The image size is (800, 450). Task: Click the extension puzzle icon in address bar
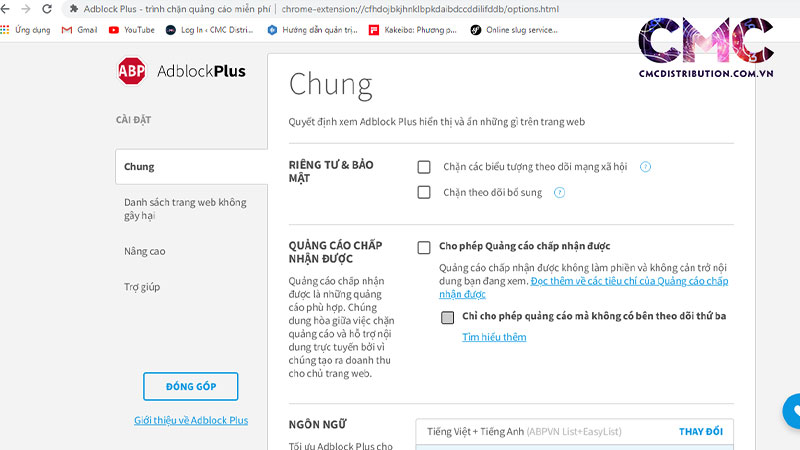[74, 9]
